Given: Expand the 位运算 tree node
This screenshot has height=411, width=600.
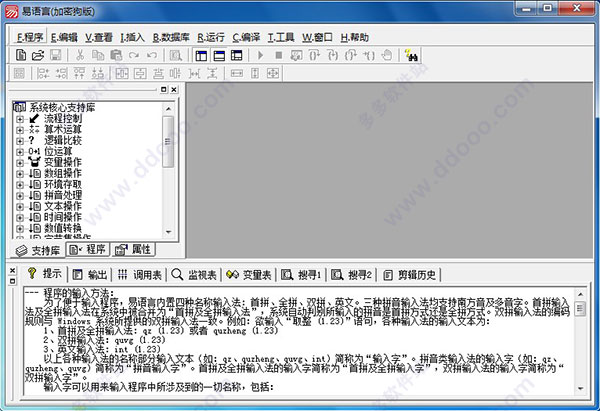Looking at the screenshot, I should (x=20, y=152).
